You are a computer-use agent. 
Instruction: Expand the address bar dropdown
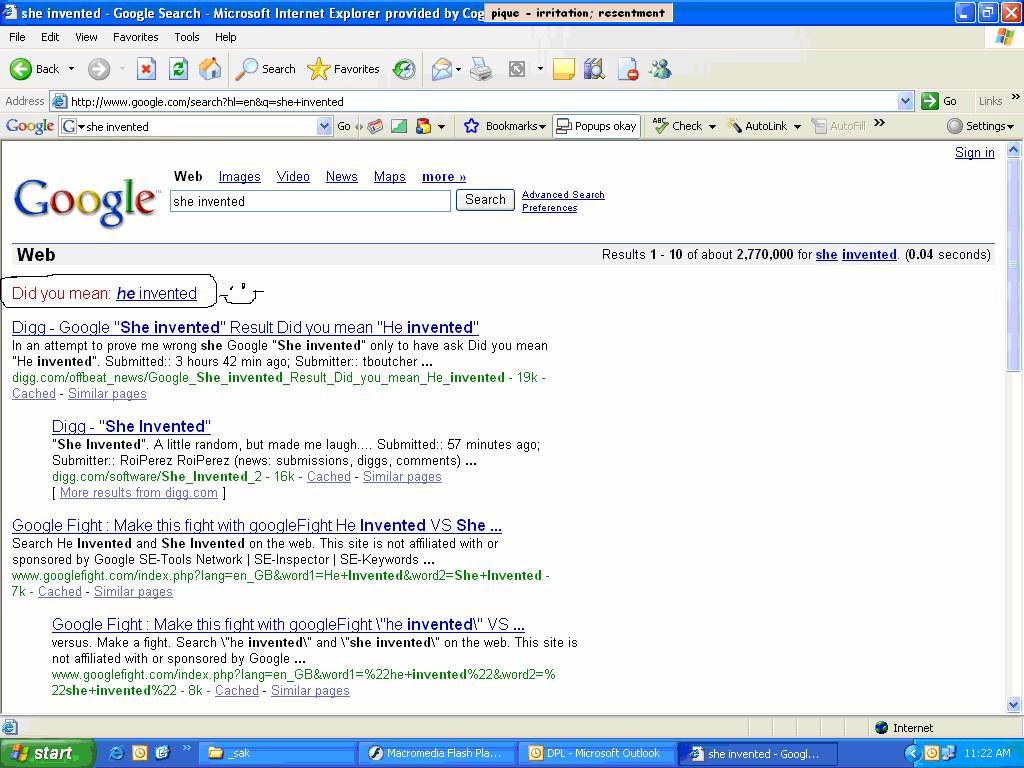(905, 101)
